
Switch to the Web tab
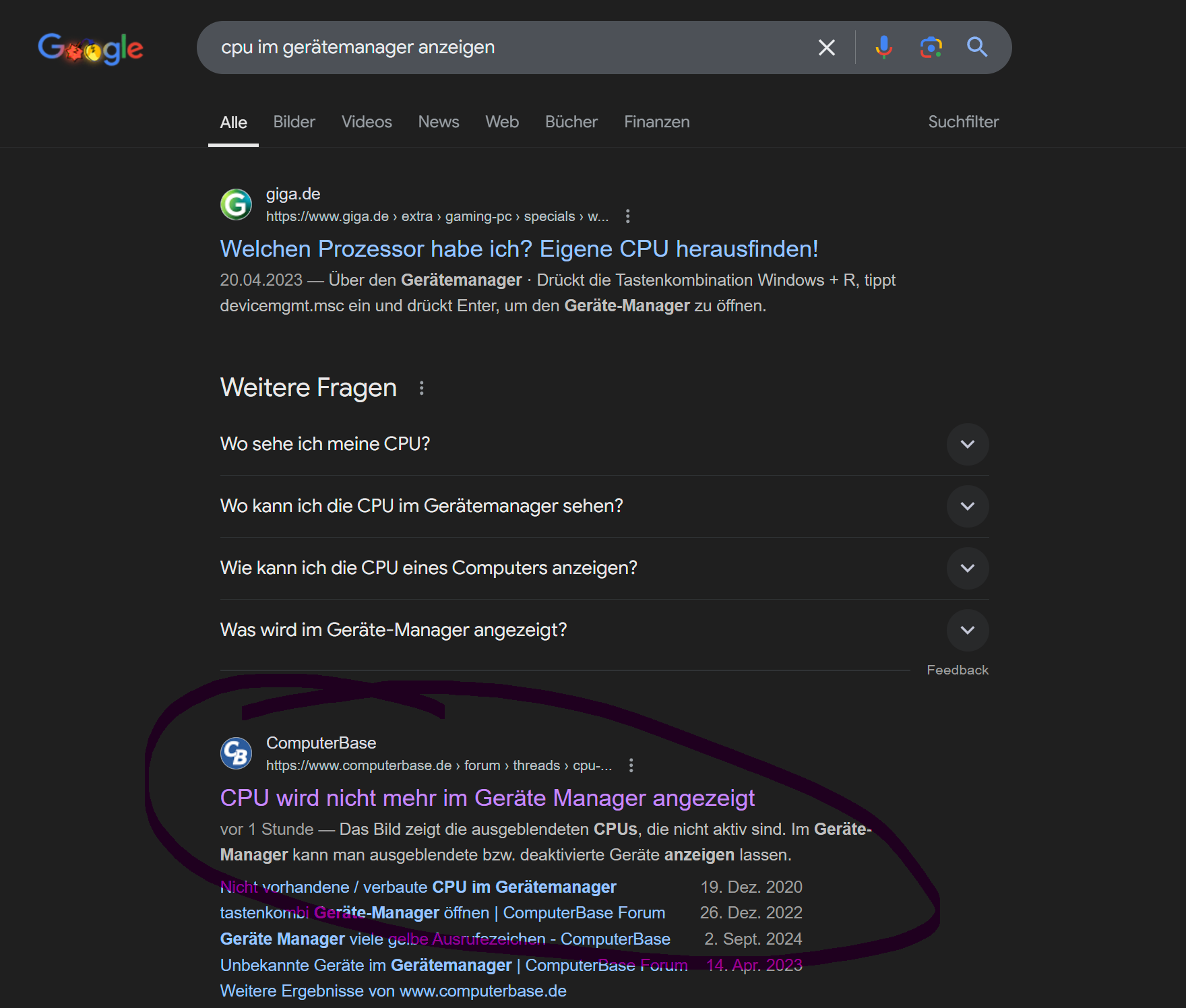point(502,122)
